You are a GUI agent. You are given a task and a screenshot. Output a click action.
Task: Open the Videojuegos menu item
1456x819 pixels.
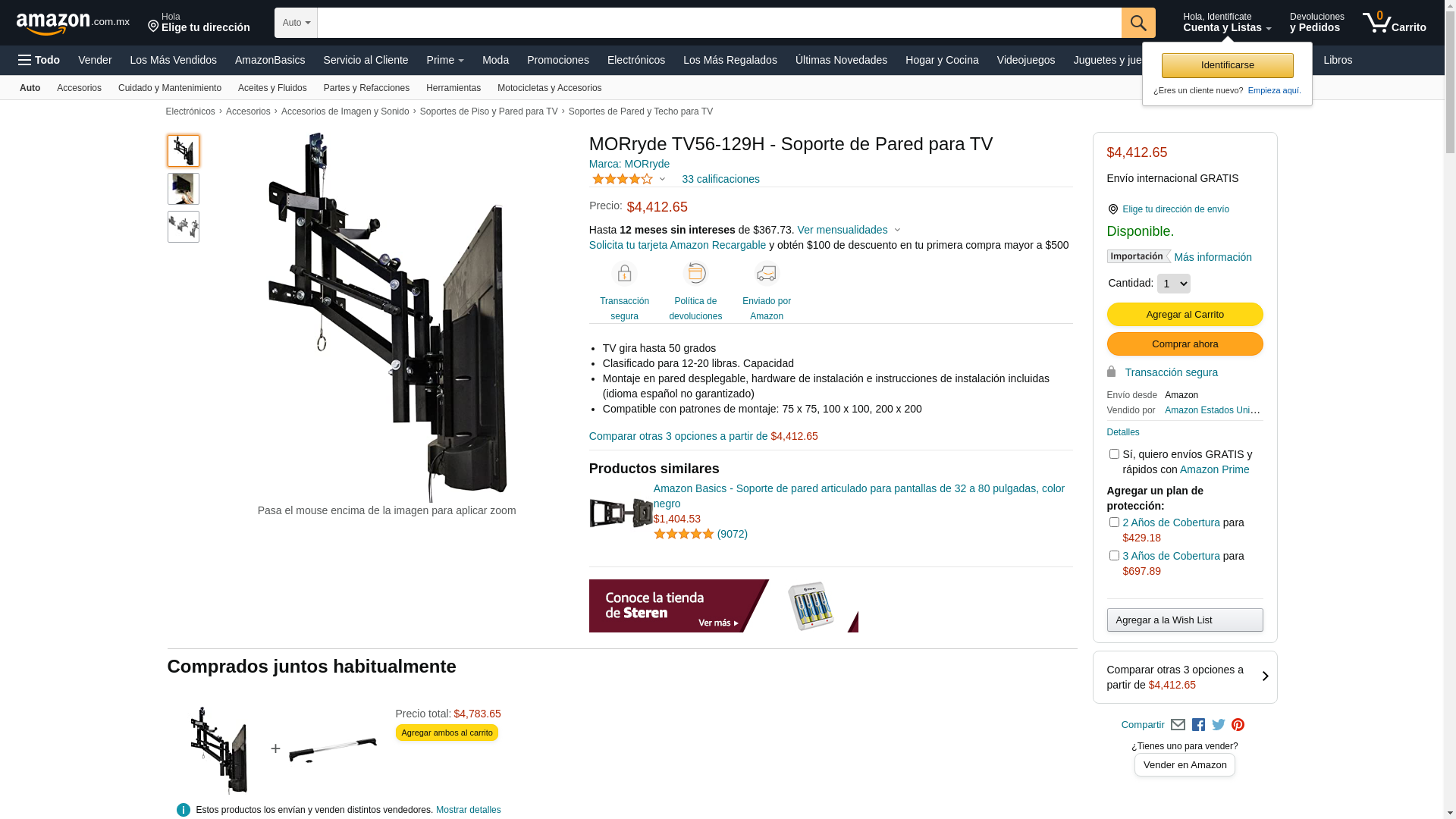pyautogui.click(x=1025, y=60)
